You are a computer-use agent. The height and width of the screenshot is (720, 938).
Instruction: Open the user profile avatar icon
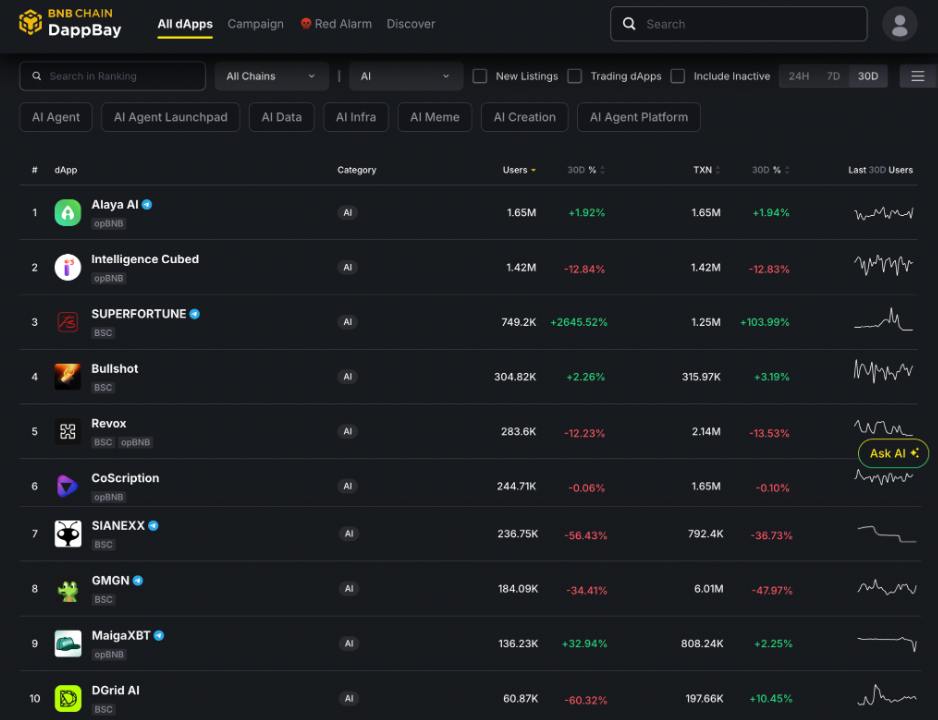[899, 24]
